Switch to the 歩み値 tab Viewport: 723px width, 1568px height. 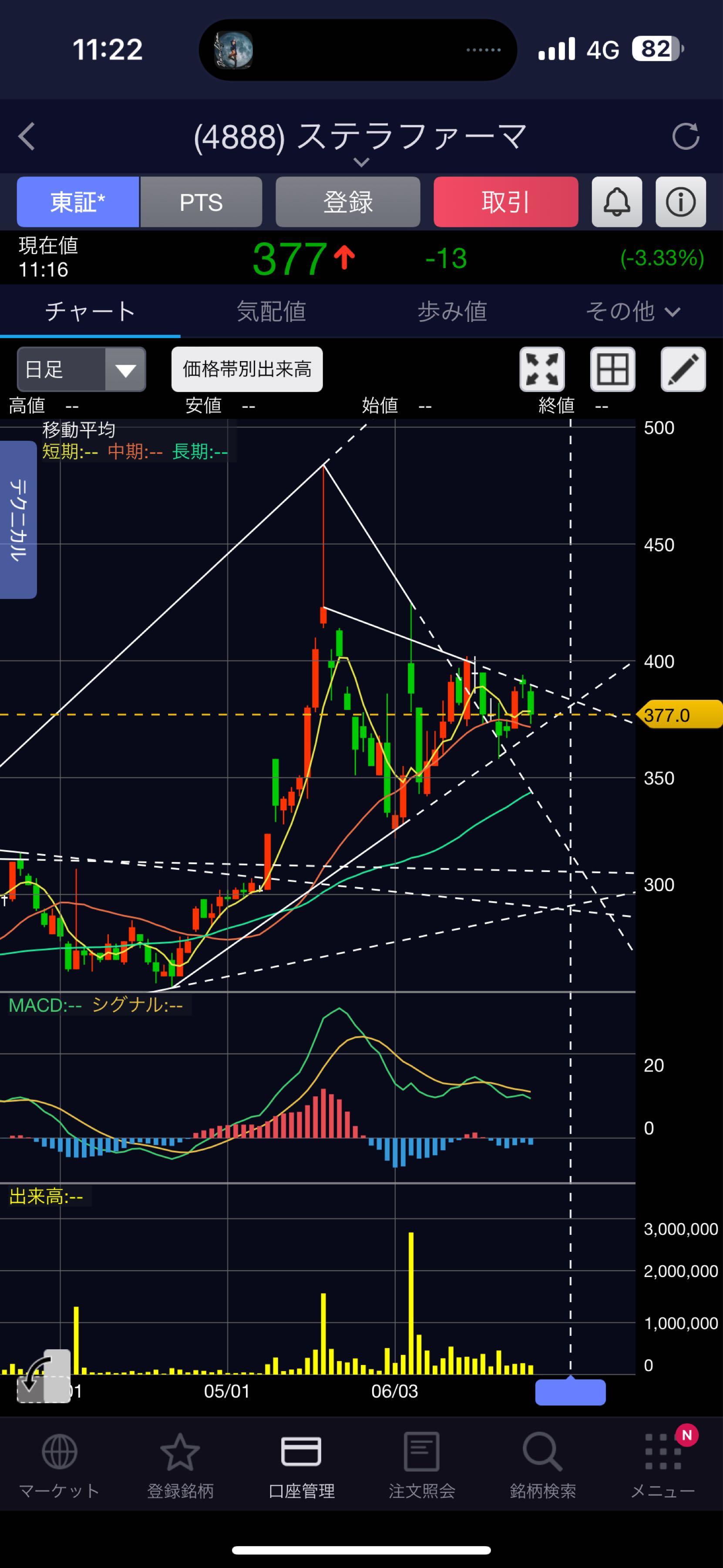452,312
